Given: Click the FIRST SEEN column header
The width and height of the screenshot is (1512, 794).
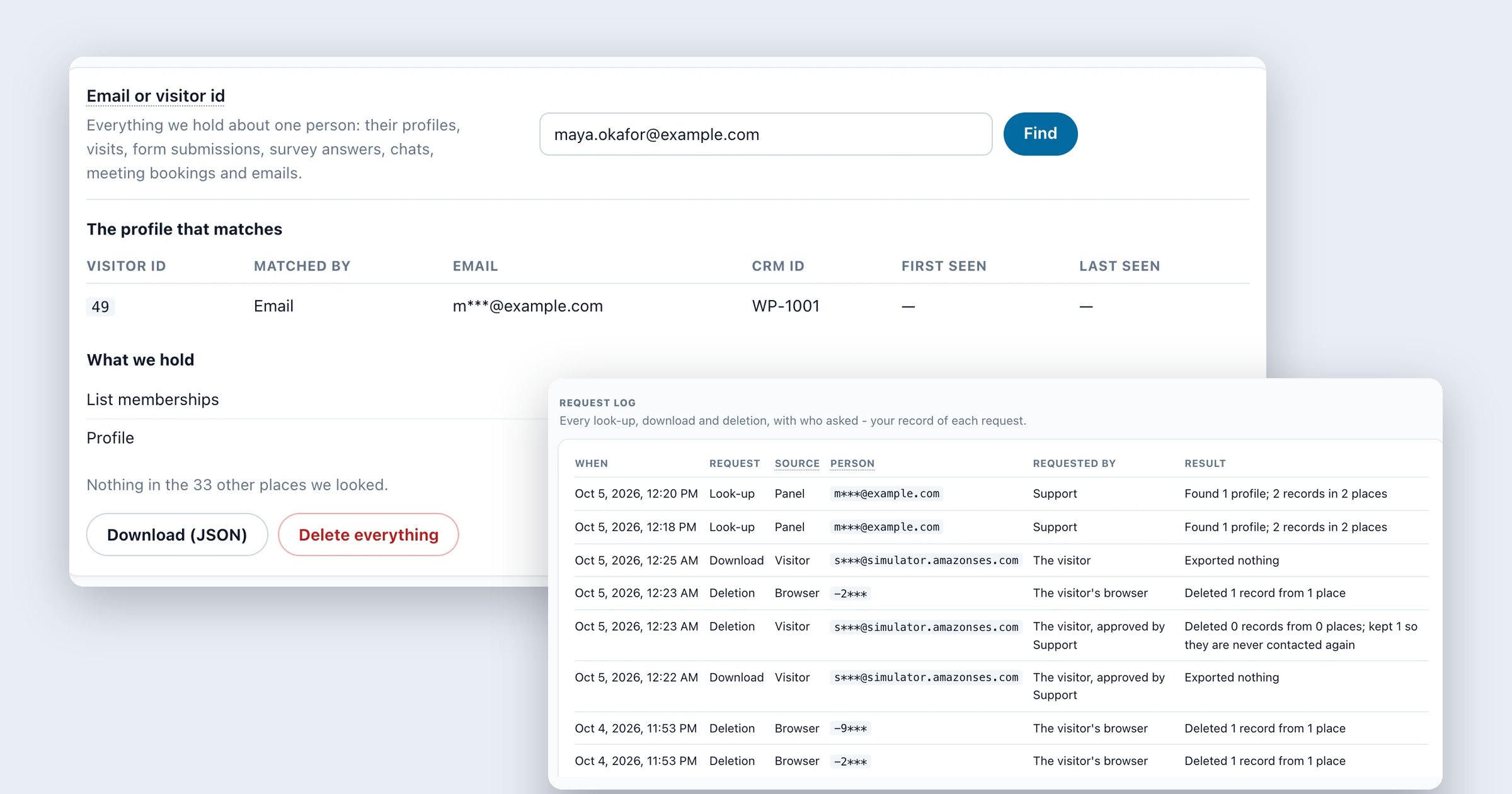Looking at the screenshot, I should click(944, 266).
